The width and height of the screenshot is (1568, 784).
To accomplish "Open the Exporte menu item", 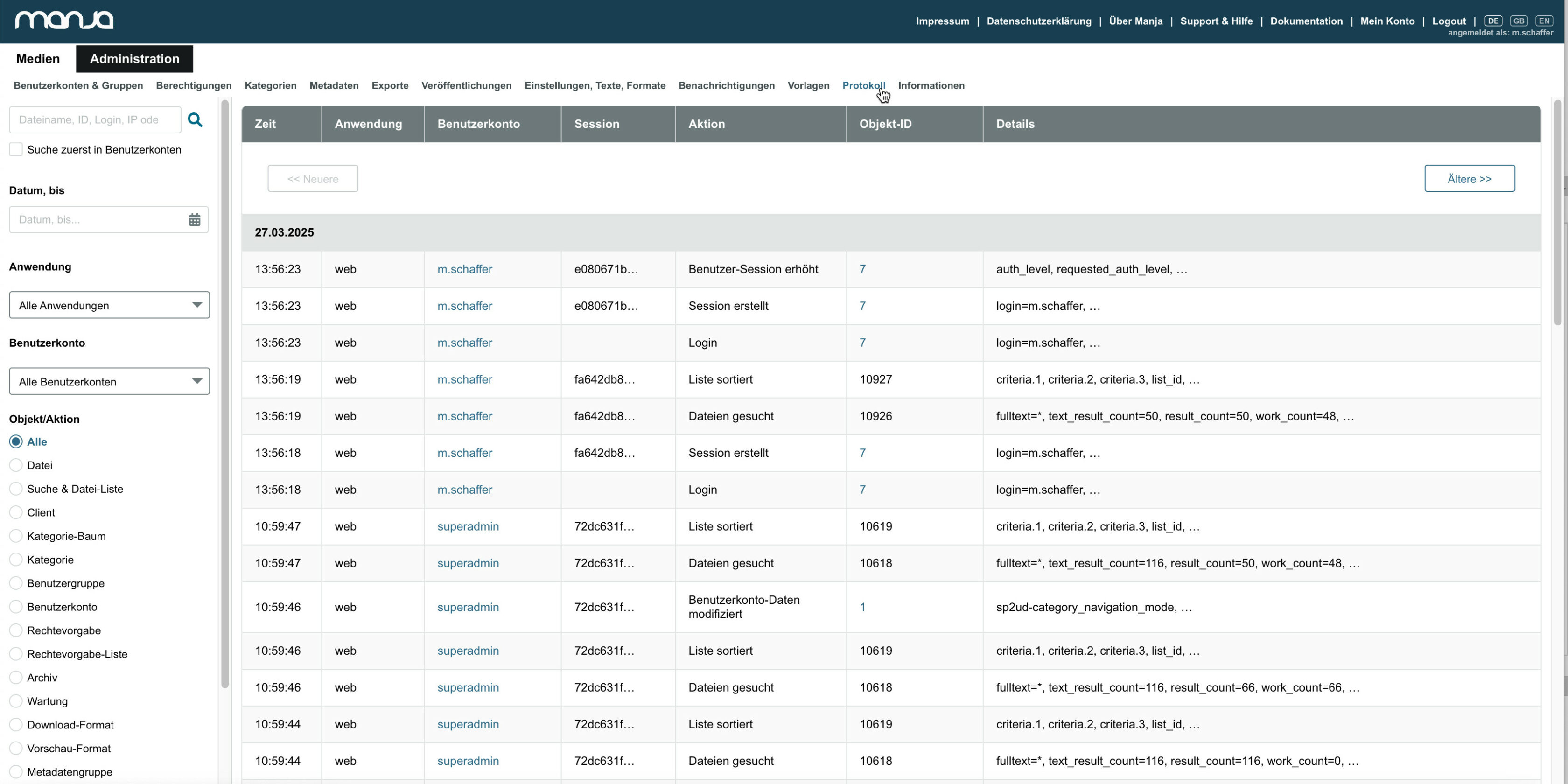I will click(390, 85).
